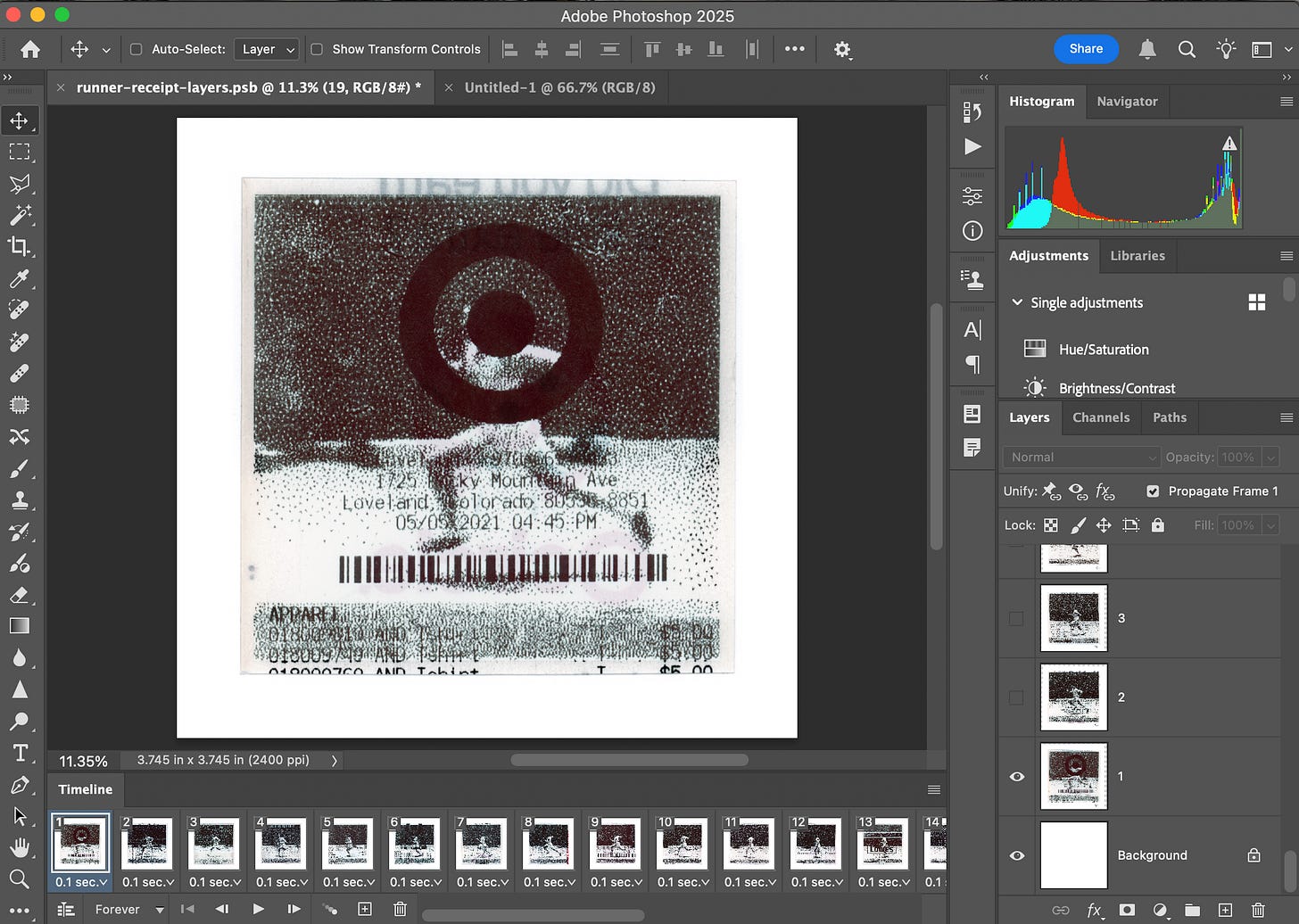This screenshot has width=1299, height=924.
Task: Open layer Fill dropdown arrow
Action: coord(1270,525)
